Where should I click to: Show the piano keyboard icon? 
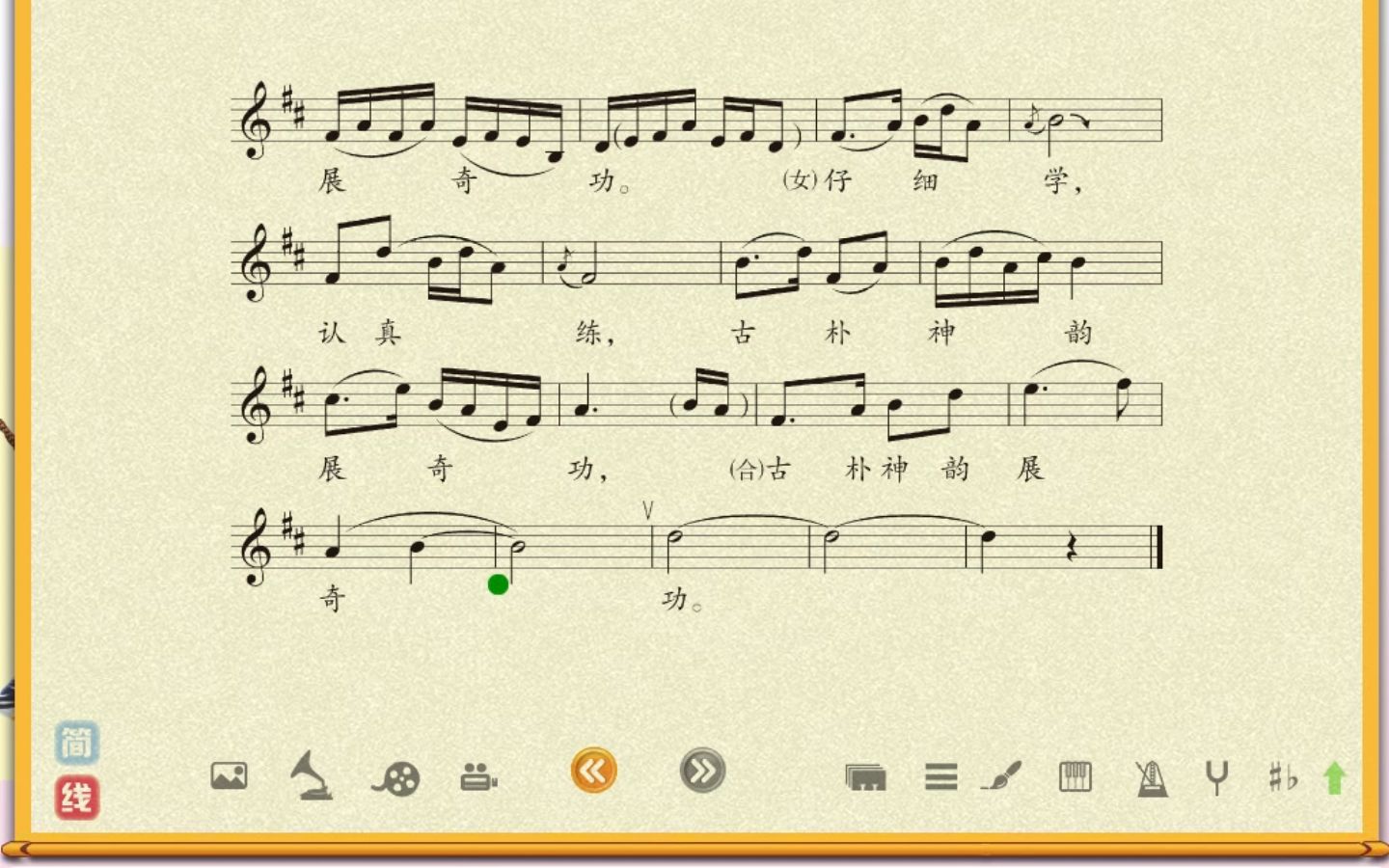[x=1076, y=776]
